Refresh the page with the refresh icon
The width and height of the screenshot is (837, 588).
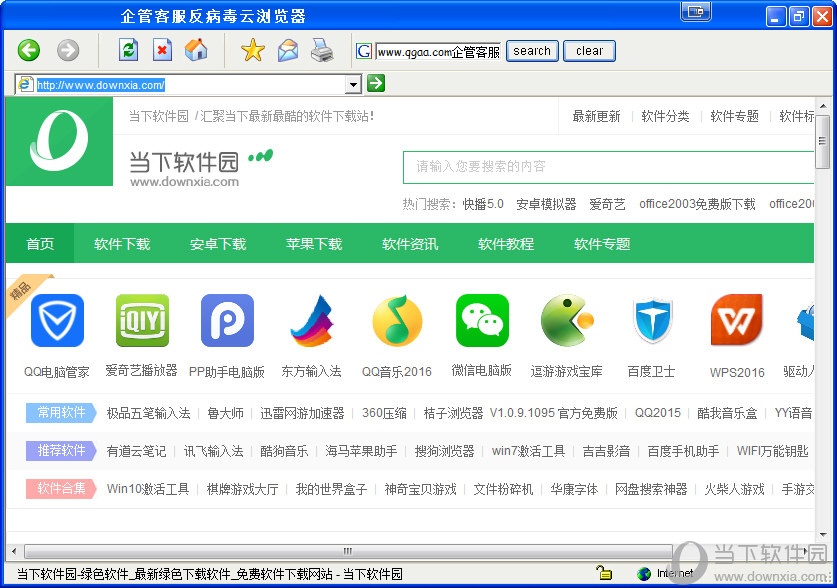pos(129,50)
